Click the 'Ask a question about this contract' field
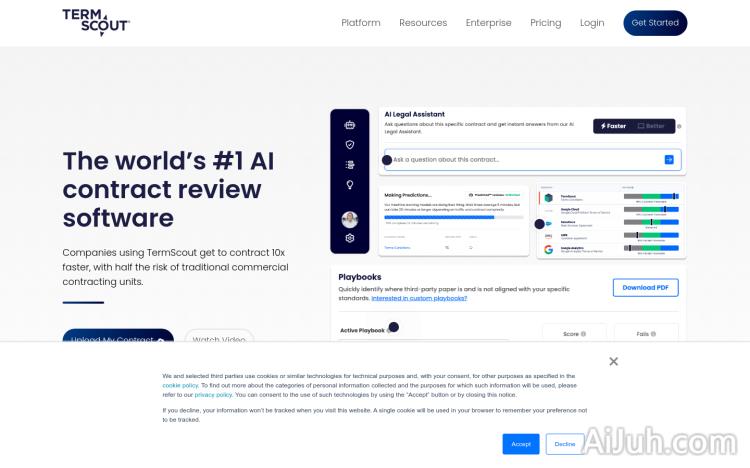 pos(525,159)
